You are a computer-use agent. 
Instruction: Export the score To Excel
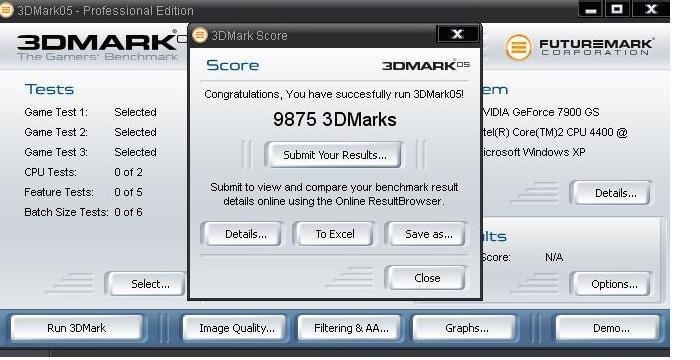click(x=334, y=234)
